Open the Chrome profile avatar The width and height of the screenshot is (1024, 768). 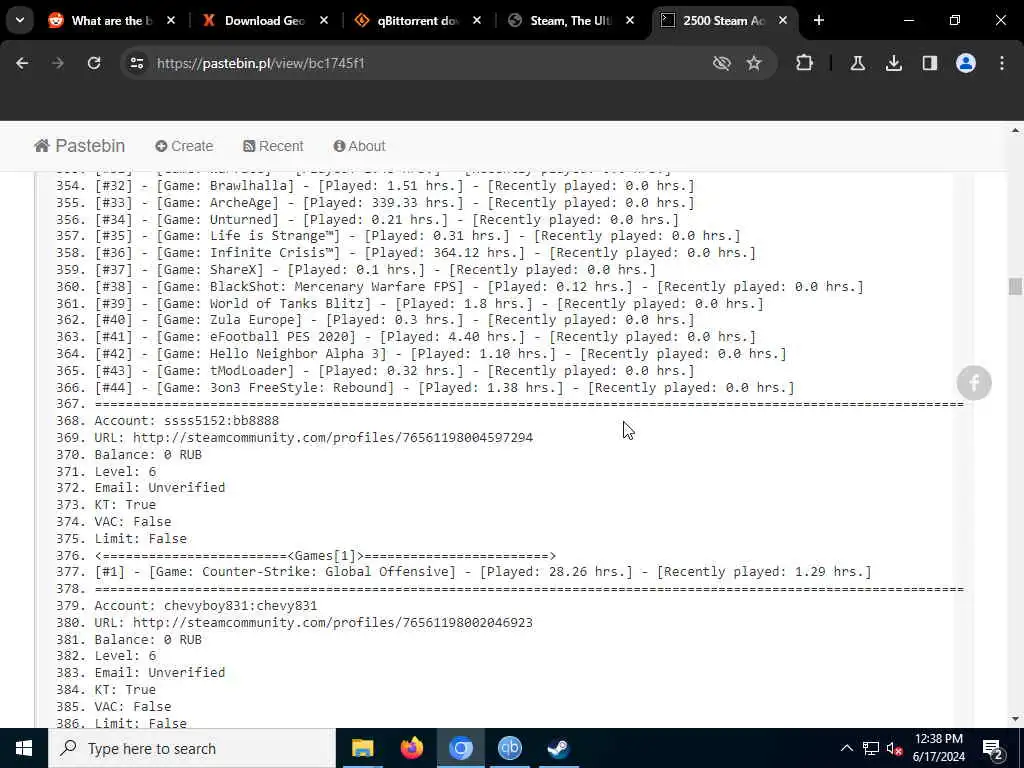[966, 63]
